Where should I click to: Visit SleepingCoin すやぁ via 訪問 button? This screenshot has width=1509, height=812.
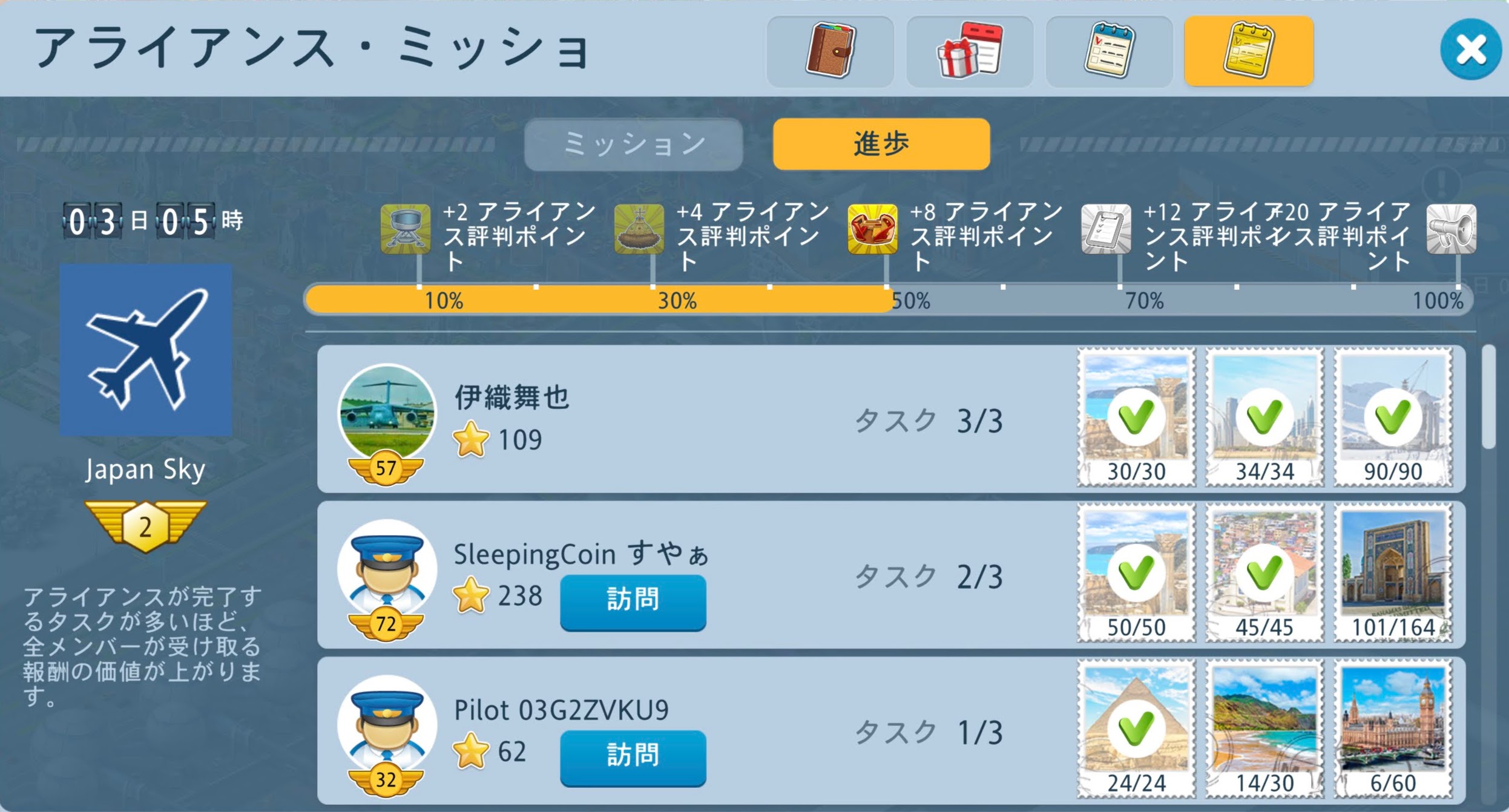point(633,602)
